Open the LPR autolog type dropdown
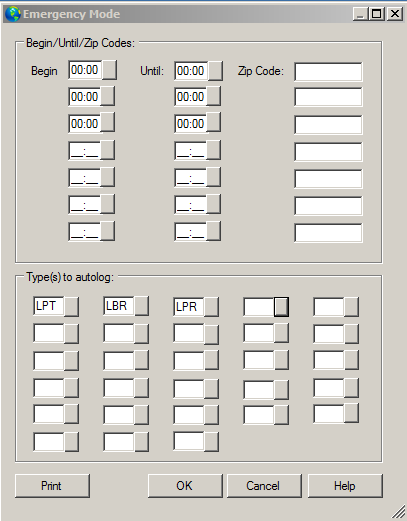407x521 pixels. point(211,307)
